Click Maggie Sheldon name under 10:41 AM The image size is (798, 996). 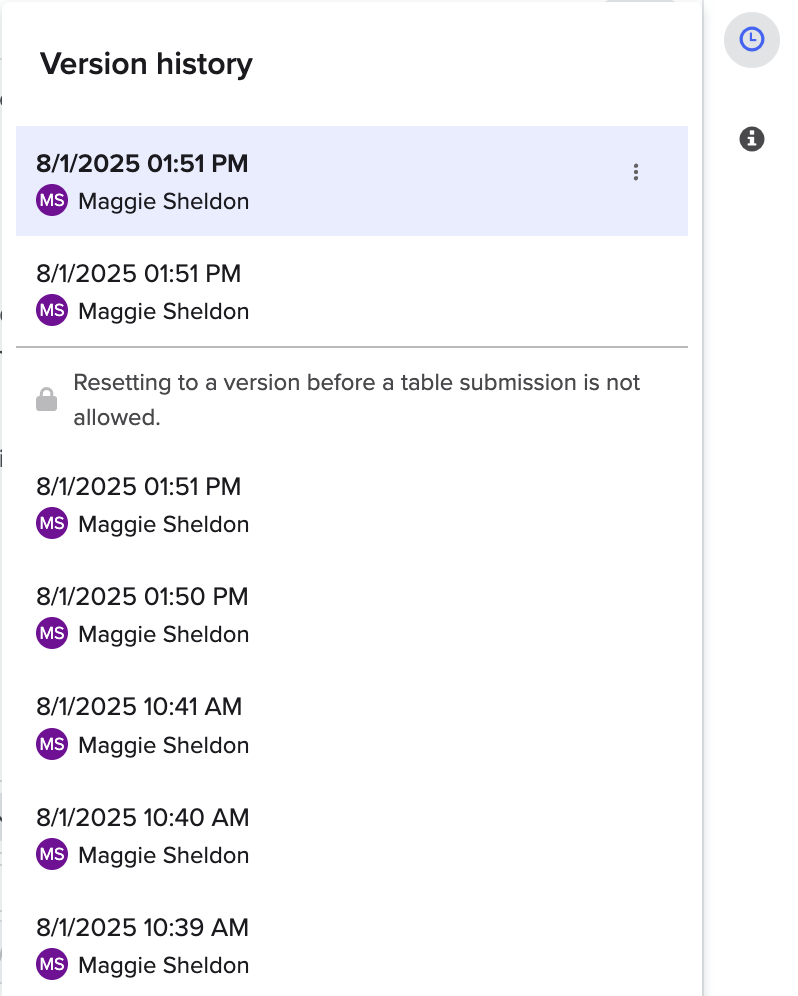click(x=163, y=745)
